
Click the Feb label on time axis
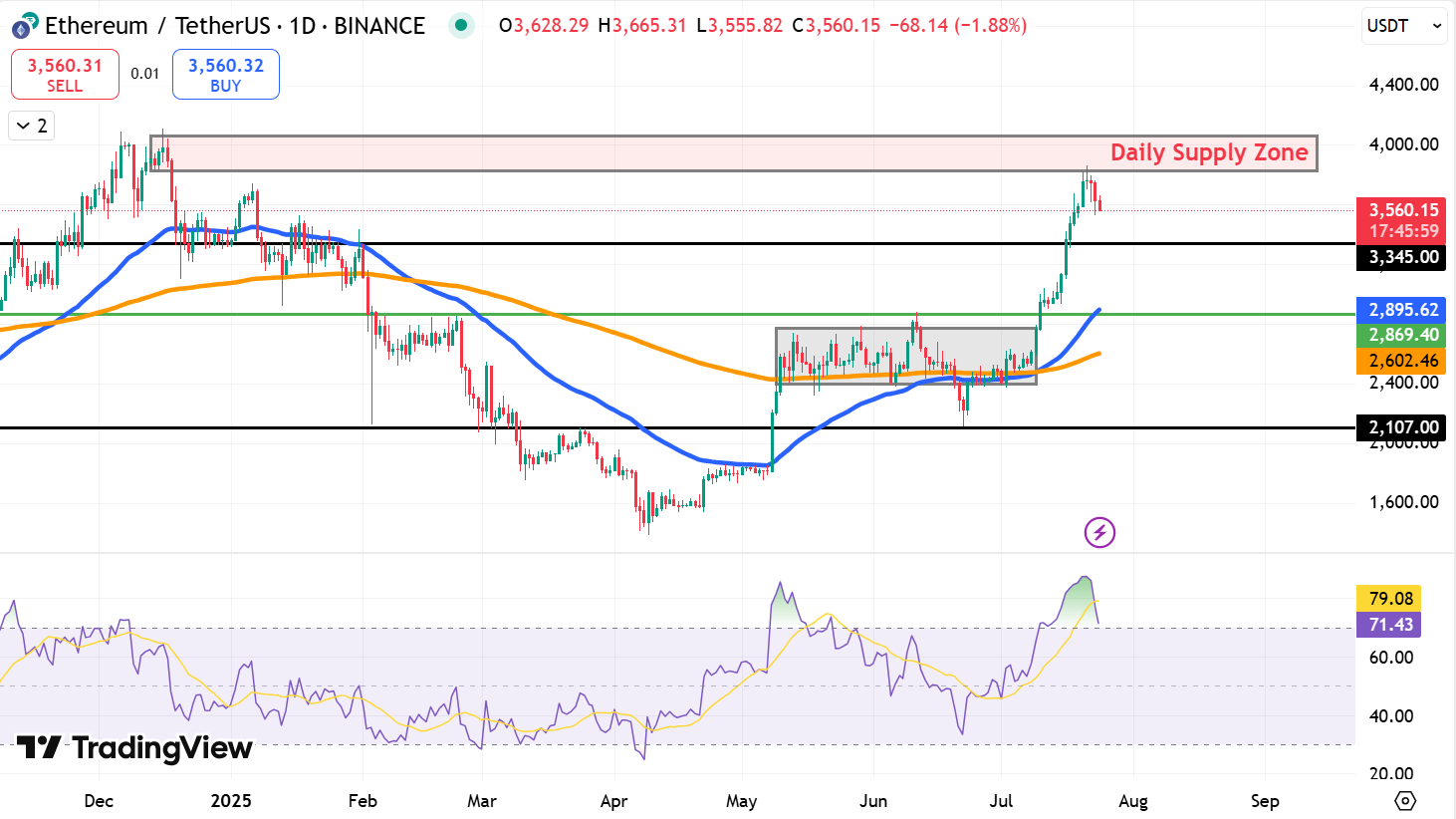tap(363, 801)
